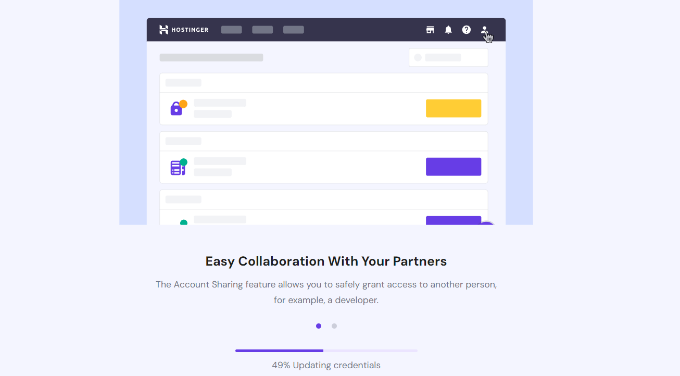Open notifications bell icon
Screen dimensions: 680x376
coord(448,29)
